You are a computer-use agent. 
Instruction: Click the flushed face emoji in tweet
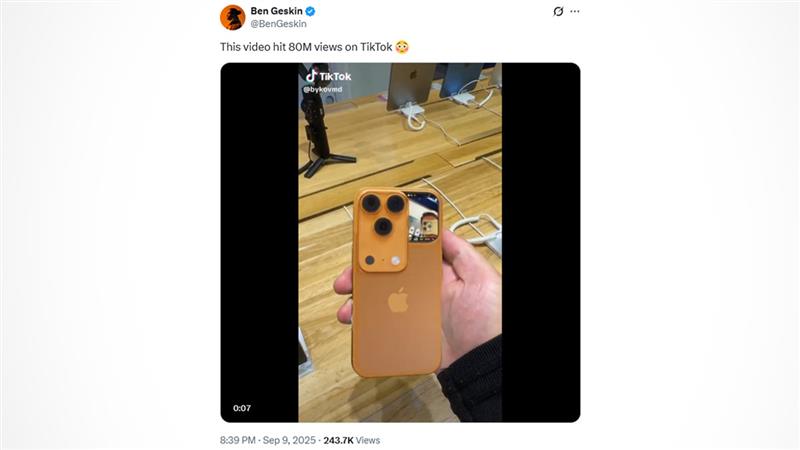[x=402, y=47]
